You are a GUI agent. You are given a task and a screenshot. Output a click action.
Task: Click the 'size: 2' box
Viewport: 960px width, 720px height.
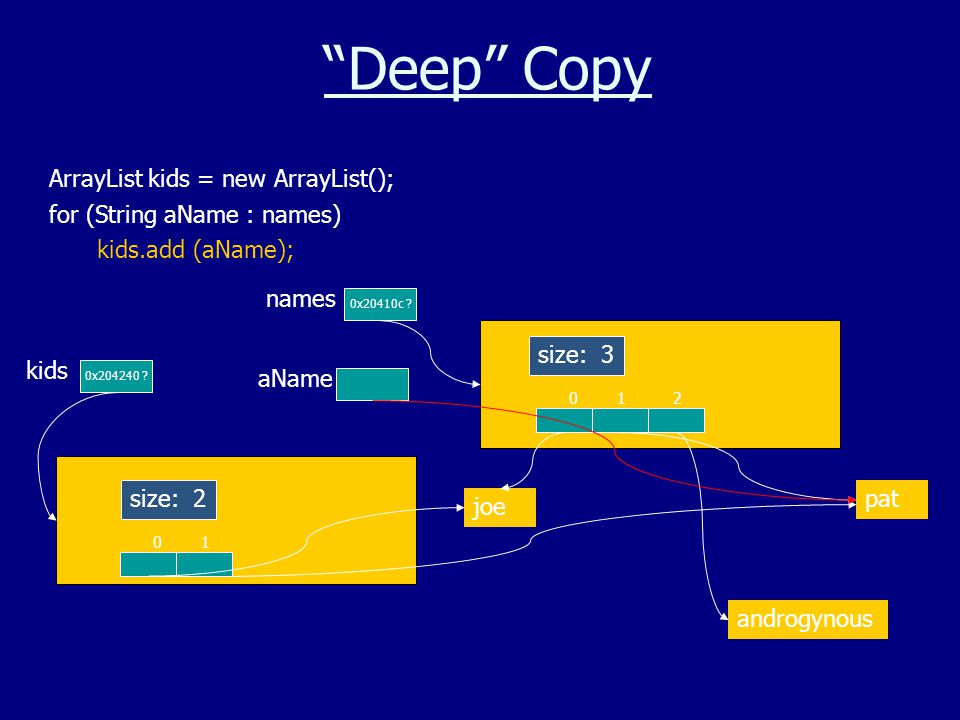(x=169, y=500)
